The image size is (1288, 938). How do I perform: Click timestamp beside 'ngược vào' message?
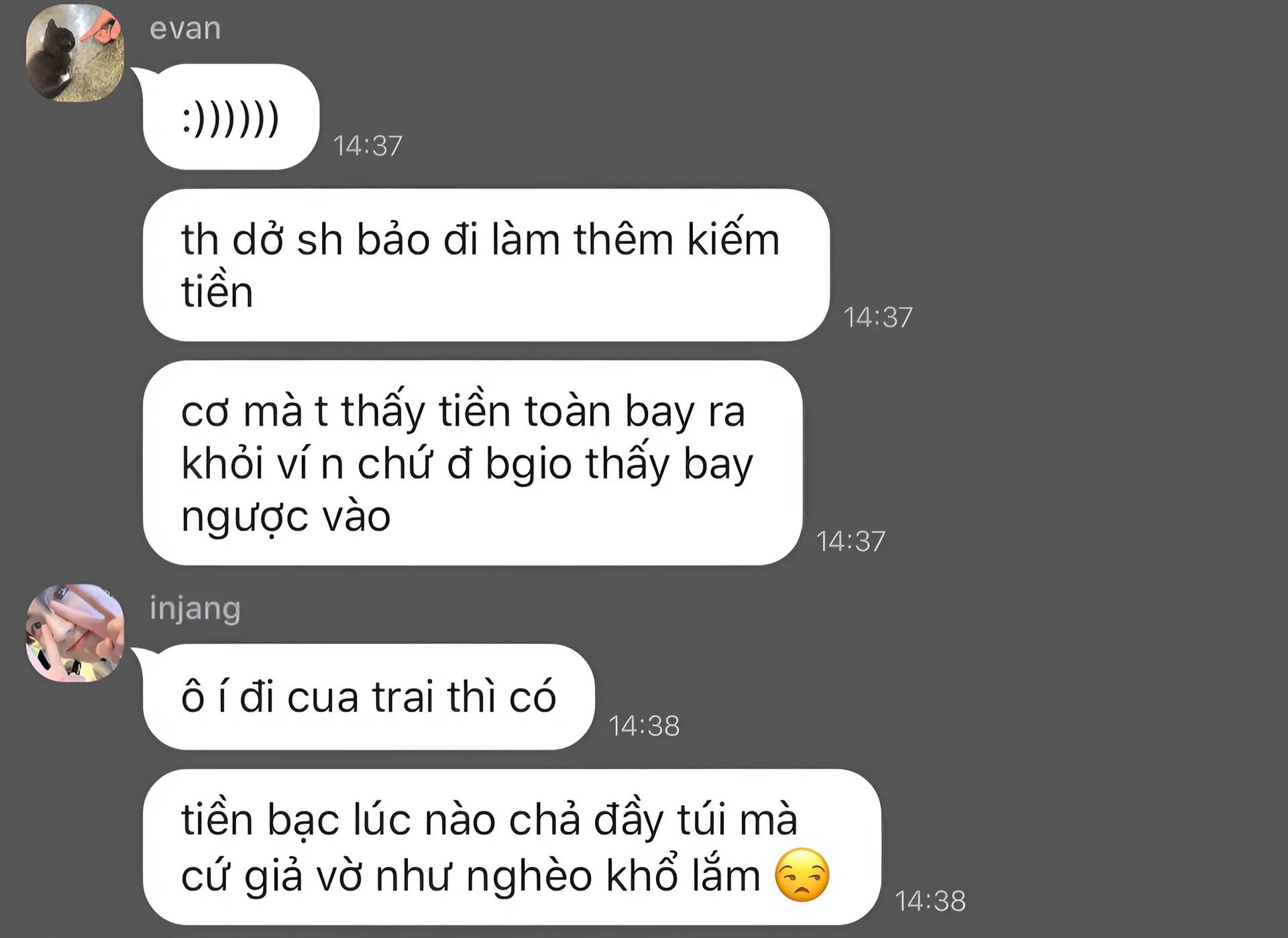(x=851, y=541)
